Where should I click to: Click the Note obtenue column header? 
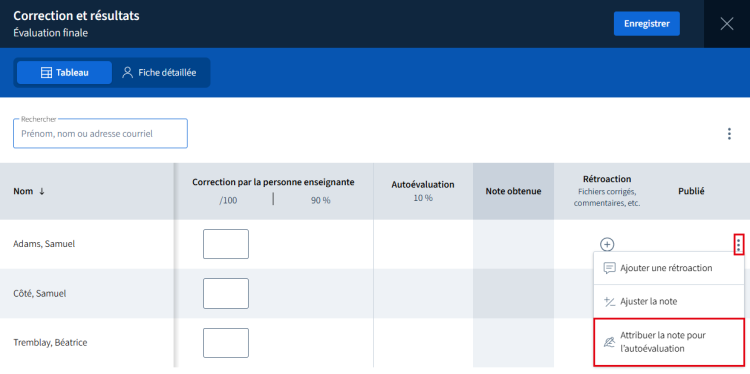[513, 191]
